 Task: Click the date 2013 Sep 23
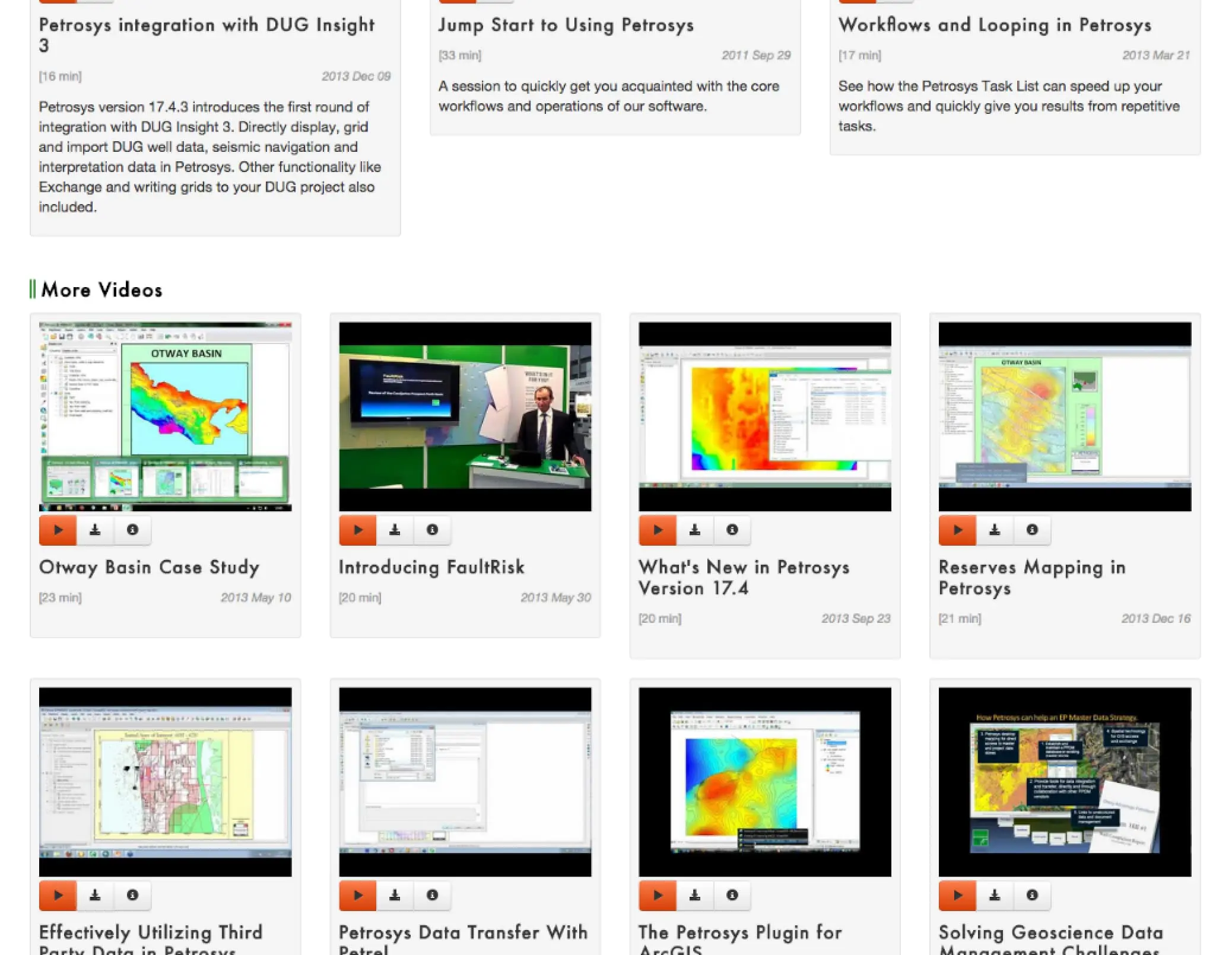coord(856,619)
